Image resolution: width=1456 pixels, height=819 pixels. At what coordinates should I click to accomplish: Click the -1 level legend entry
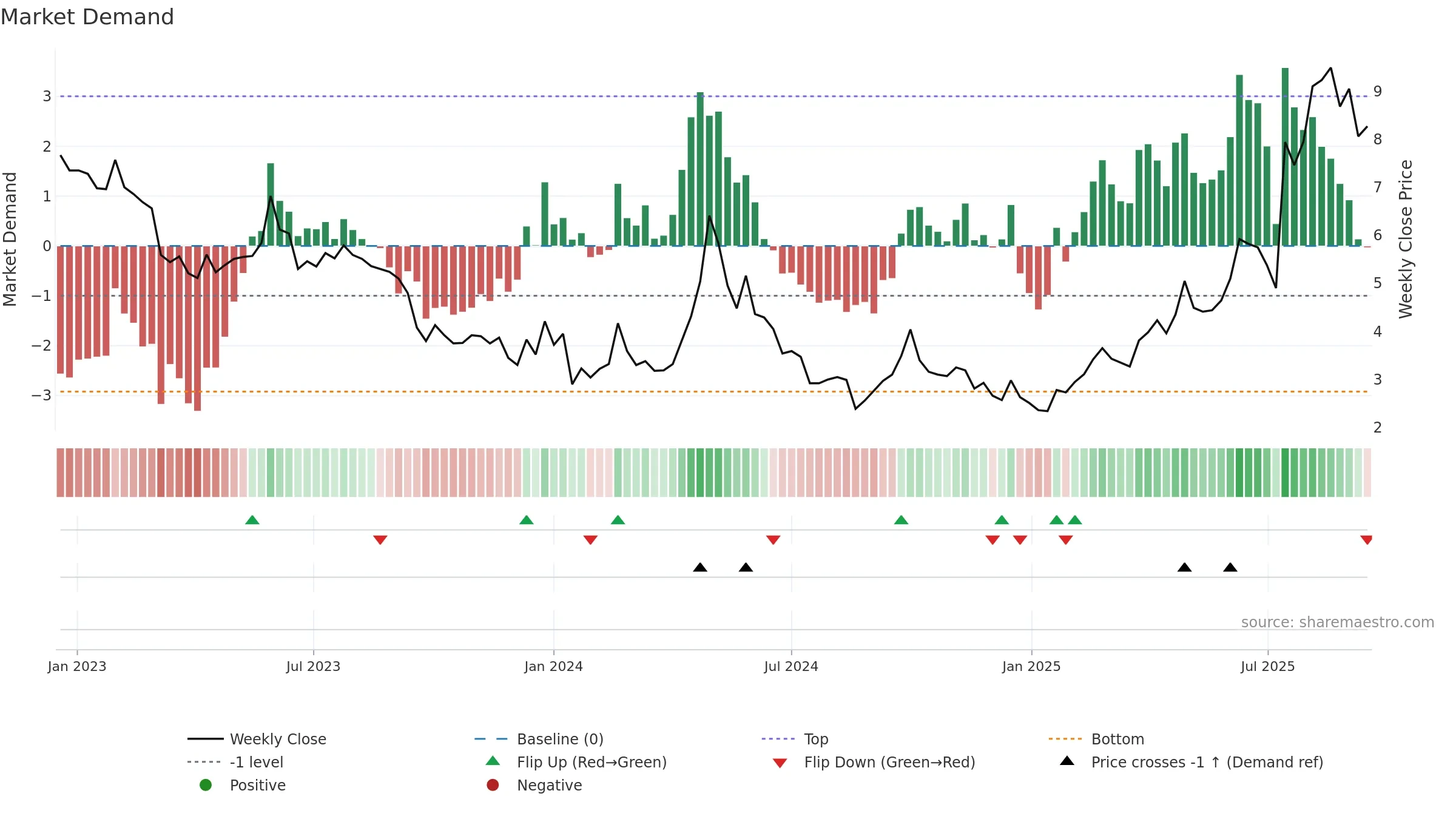(235, 762)
